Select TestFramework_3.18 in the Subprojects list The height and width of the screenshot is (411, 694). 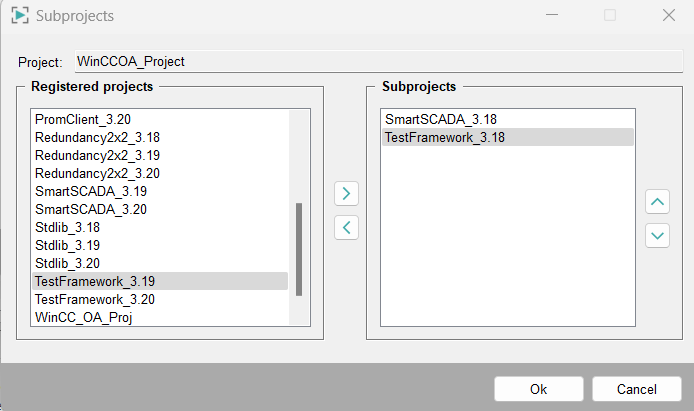click(x=445, y=137)
